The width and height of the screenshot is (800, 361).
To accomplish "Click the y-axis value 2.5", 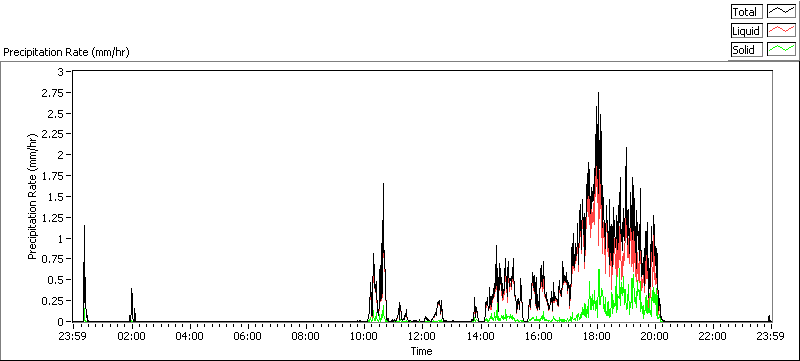I will point(56,113).
